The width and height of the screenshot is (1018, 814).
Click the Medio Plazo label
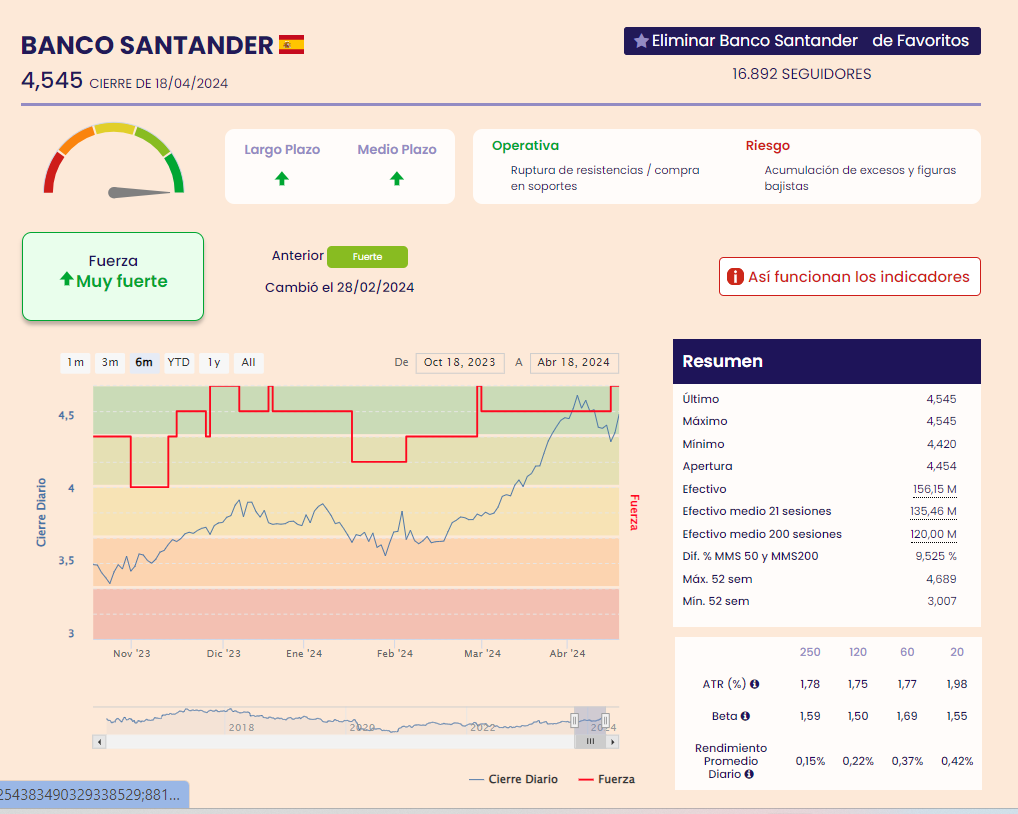point(397,149)
